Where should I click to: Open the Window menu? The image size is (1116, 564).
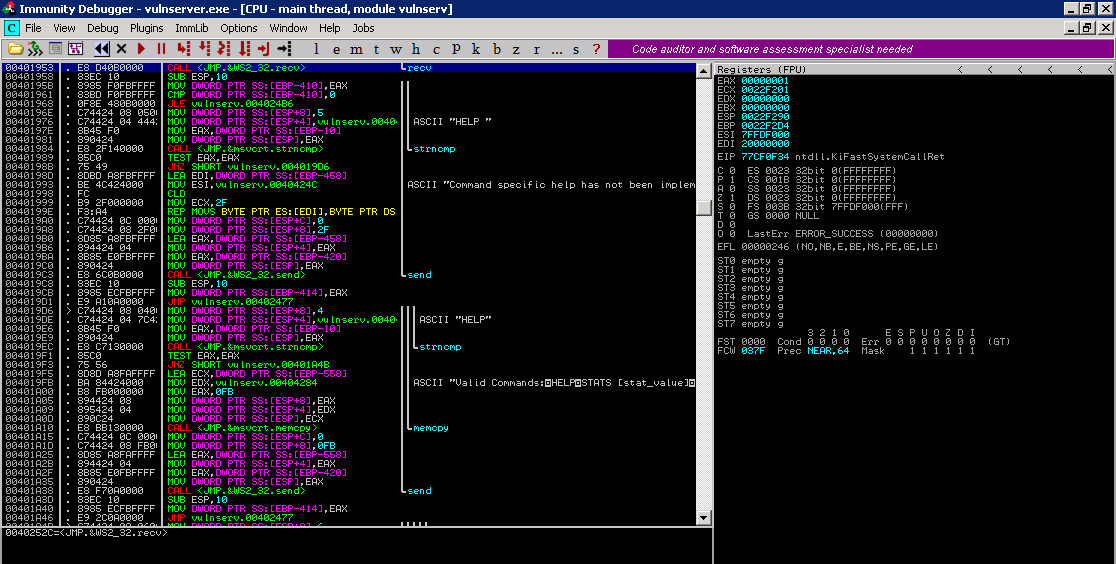click(288, 28)
